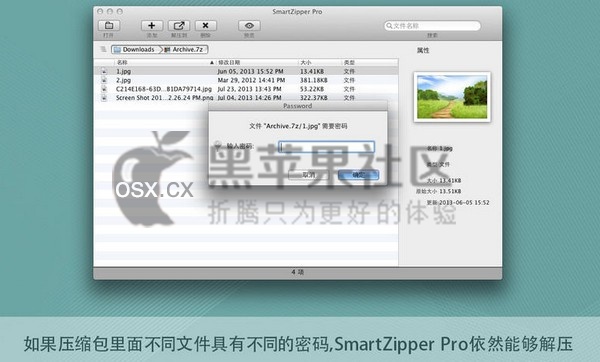
Task: Click the original size 13.51KB text
Action: click(x=439, y=191)
